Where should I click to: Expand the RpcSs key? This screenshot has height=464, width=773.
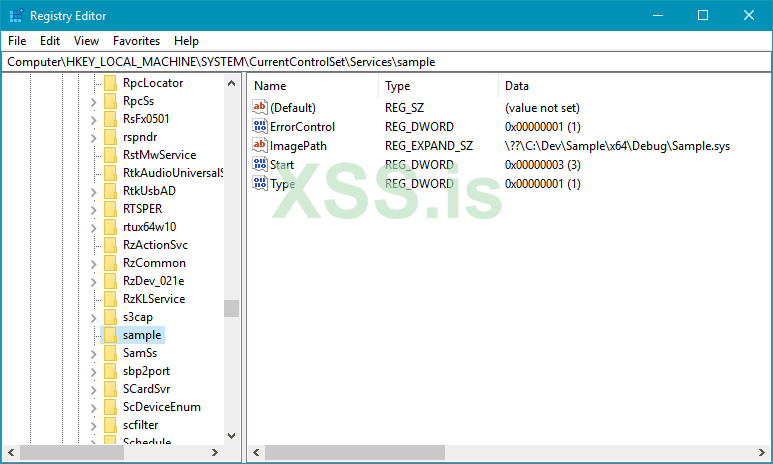94,102
